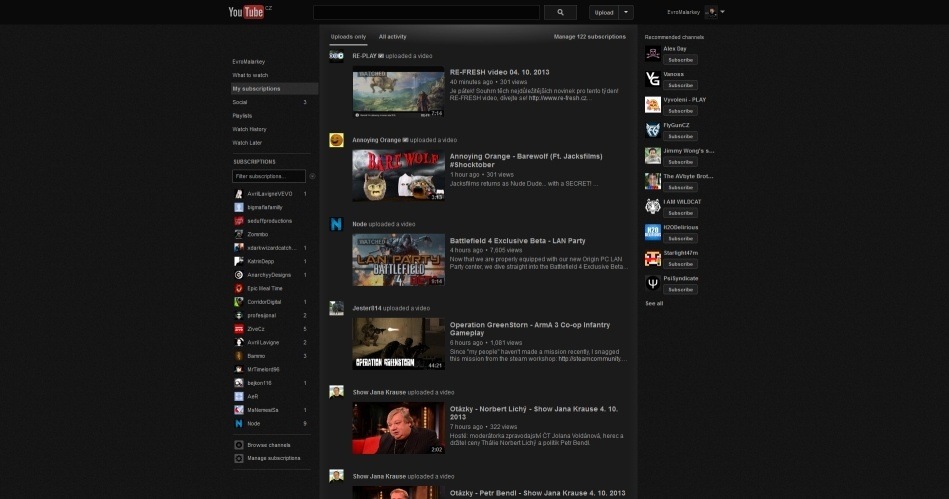Select the xdarkwizardcatch subscription entry

point(271,248)
